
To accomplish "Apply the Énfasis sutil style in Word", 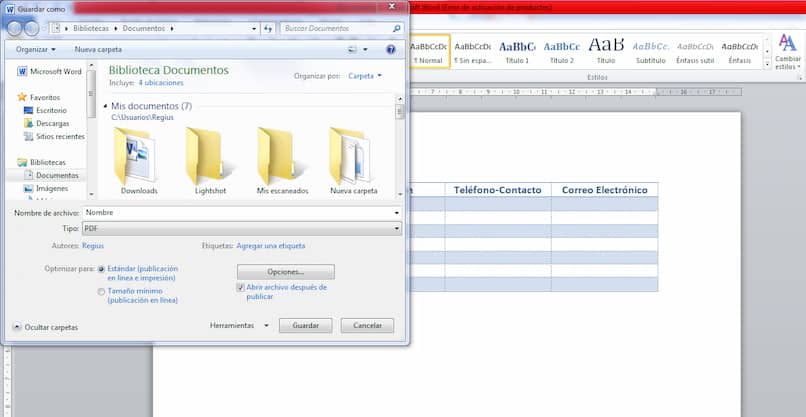I will [695, 51].
